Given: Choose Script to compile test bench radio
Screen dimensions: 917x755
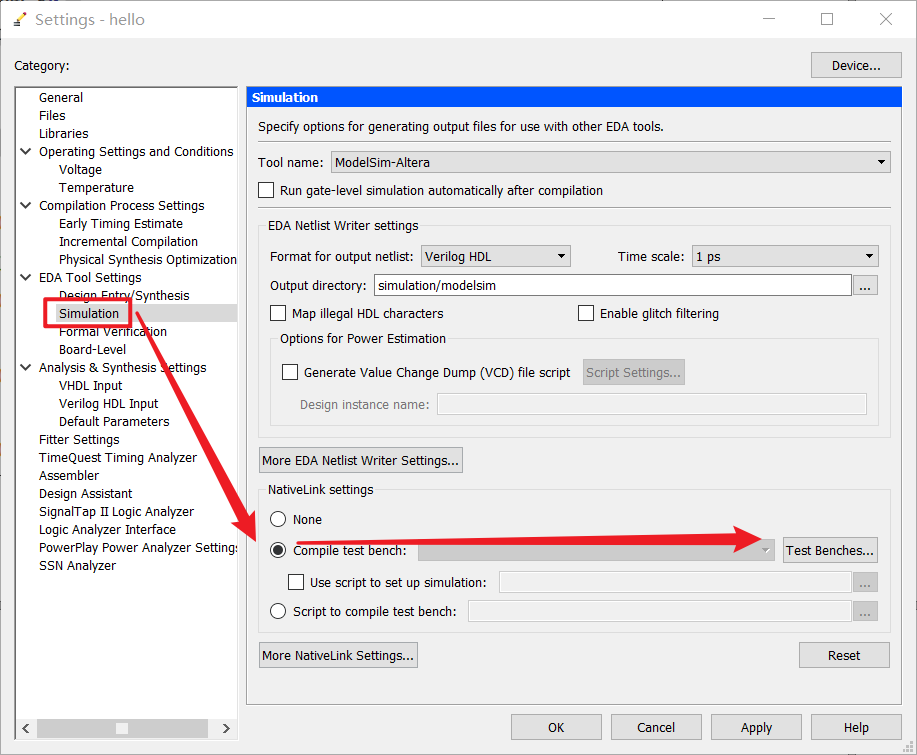Looking at the screenshot, I should (x=278, y=611).
